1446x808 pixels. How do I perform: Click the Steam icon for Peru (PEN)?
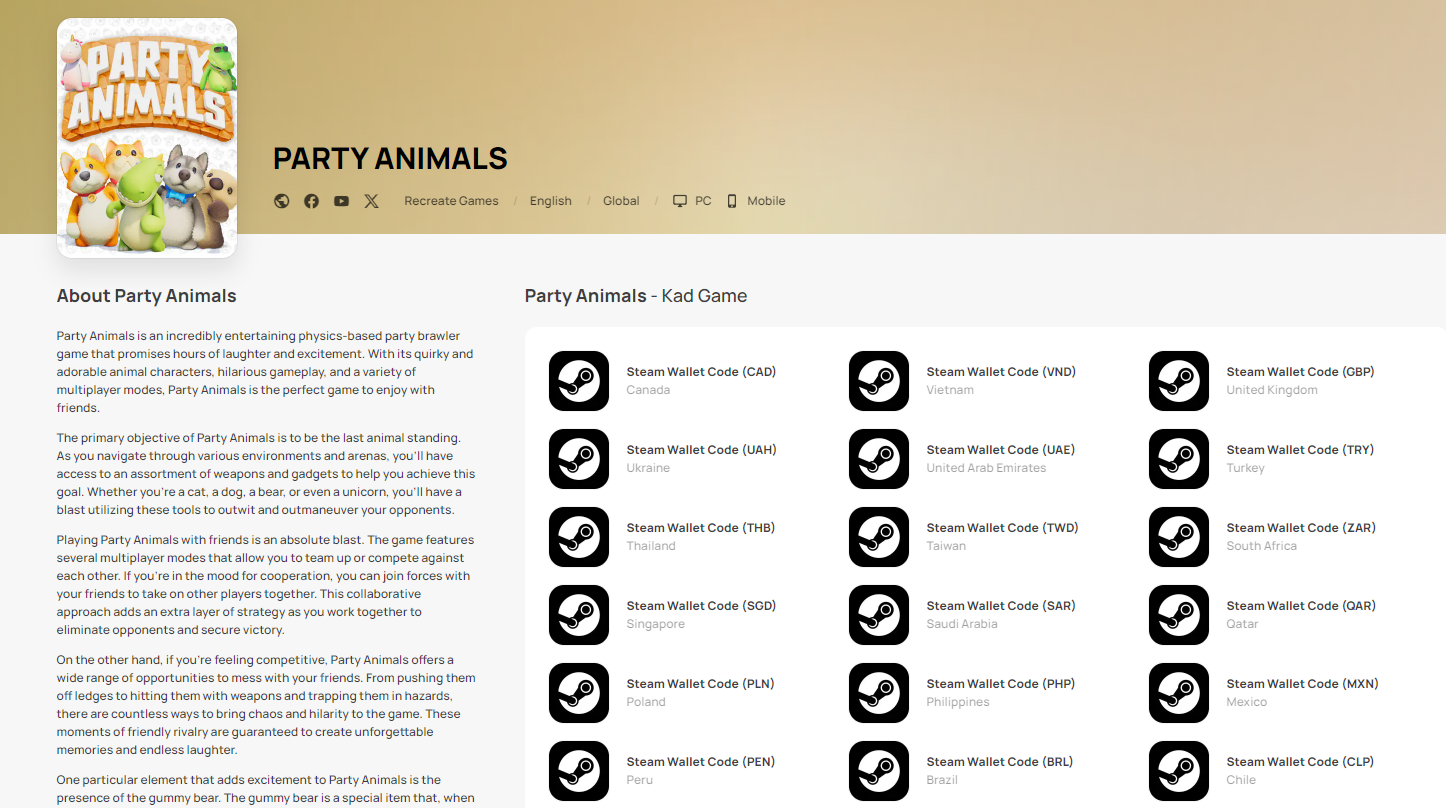pos(579,771)
